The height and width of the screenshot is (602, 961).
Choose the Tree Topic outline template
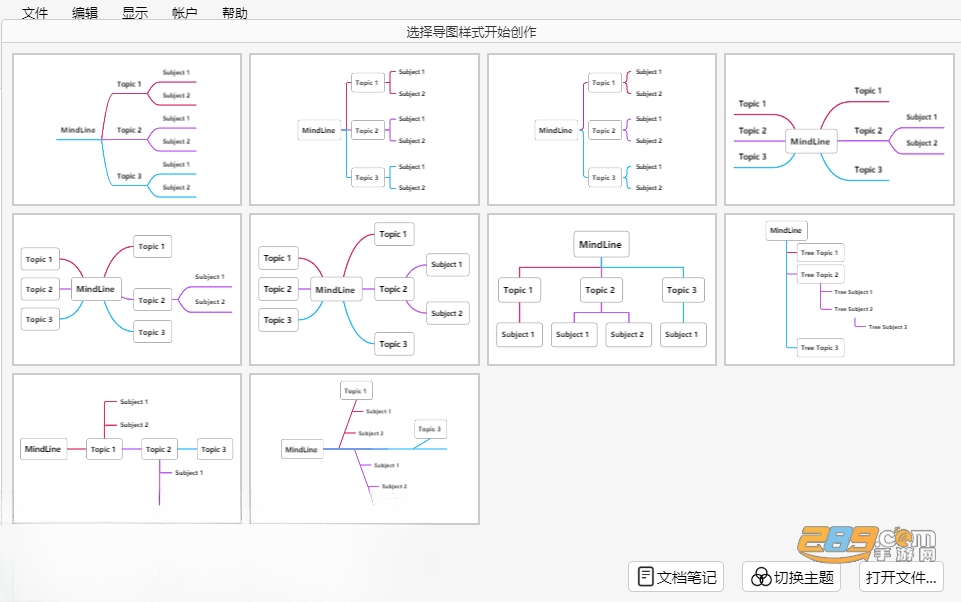point(839,289)
